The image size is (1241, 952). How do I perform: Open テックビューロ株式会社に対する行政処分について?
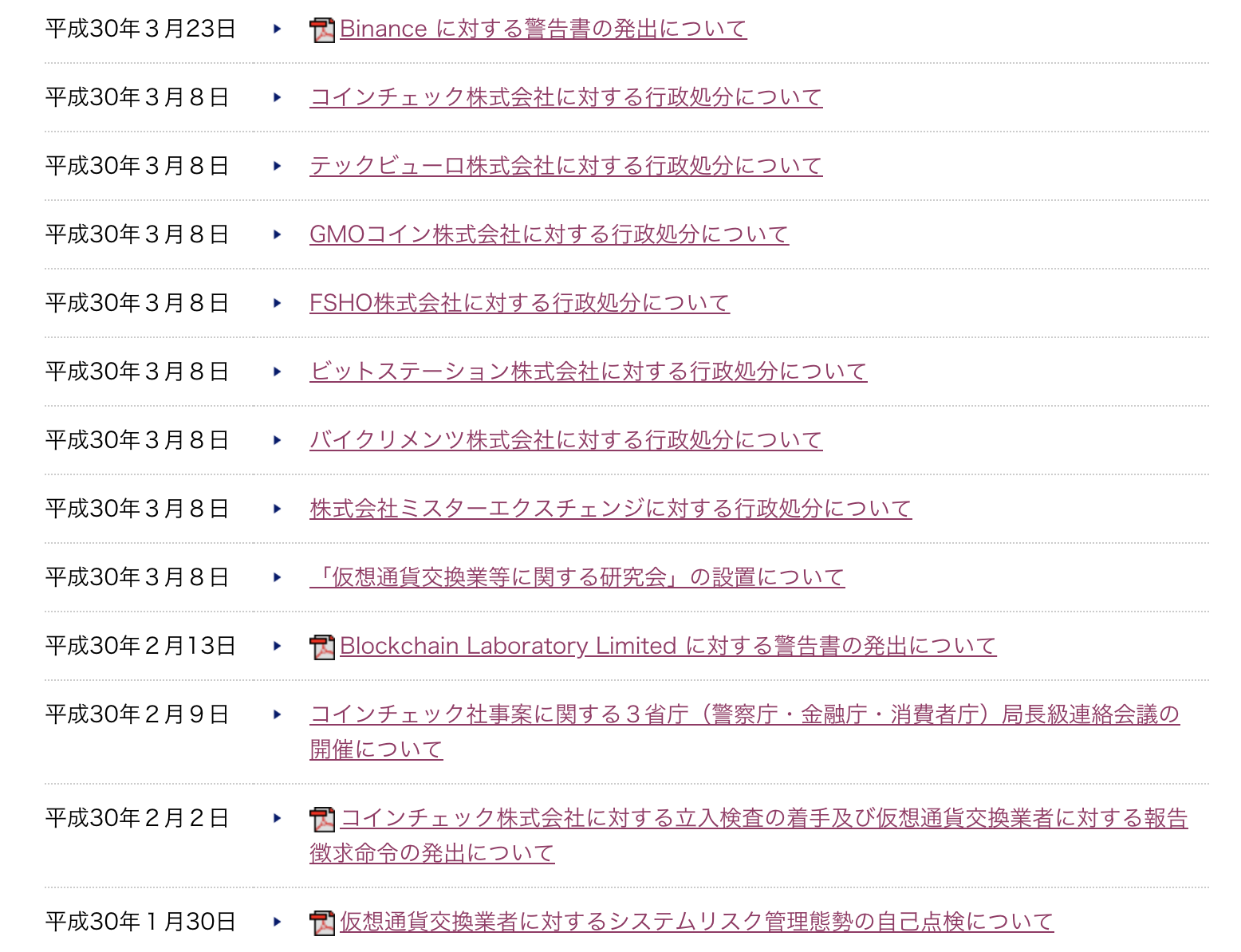(565, 166)
